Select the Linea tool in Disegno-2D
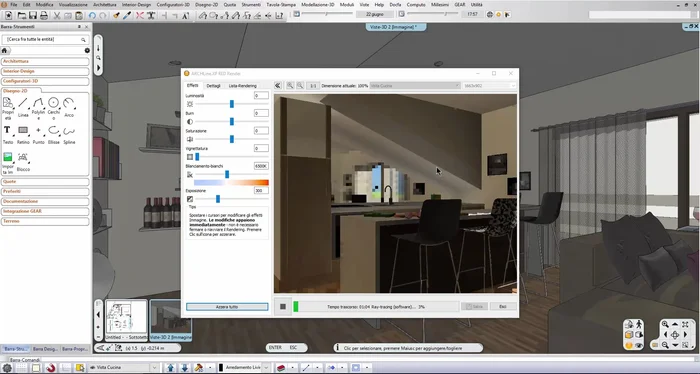Screen dimensions: 700x374 (23, 108)
